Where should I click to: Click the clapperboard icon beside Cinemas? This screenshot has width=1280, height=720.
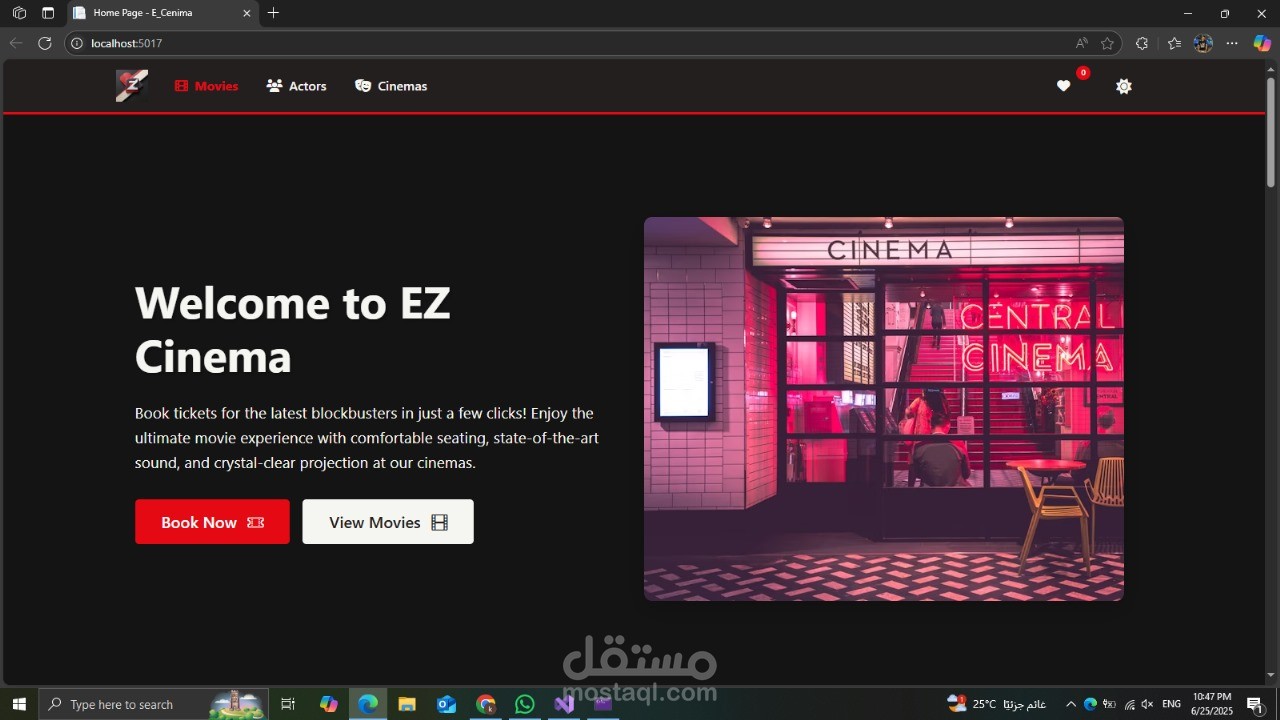[362, 86]
